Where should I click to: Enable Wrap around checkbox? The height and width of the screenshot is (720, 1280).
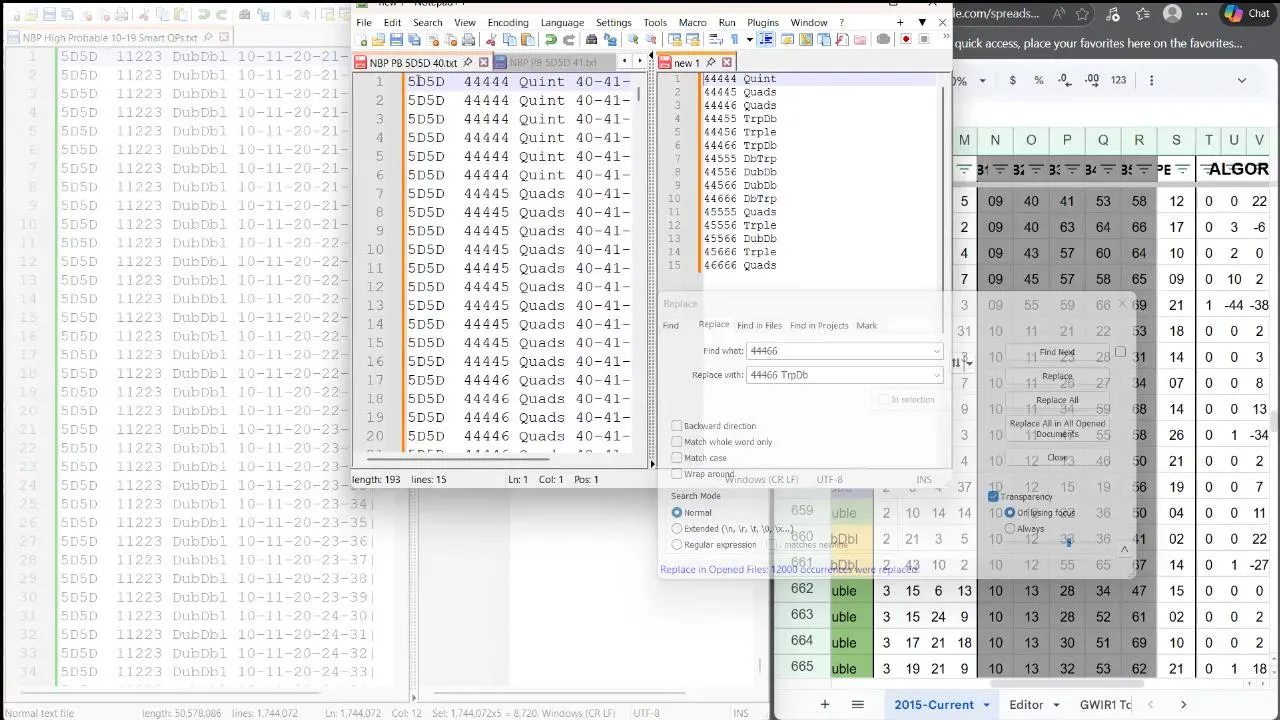[677, 474]
